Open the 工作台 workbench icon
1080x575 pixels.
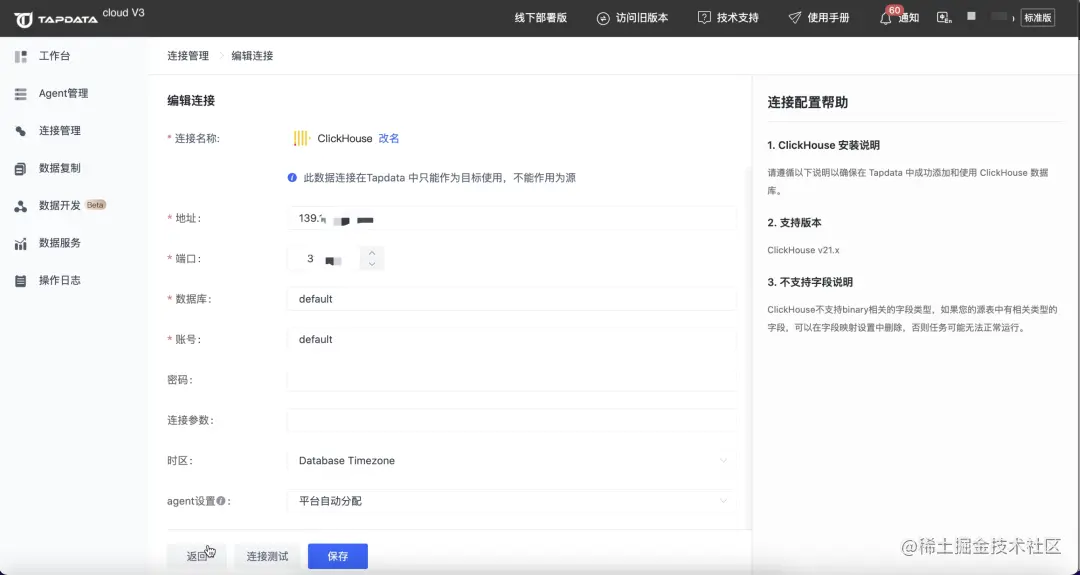click(x=21, y=56)
